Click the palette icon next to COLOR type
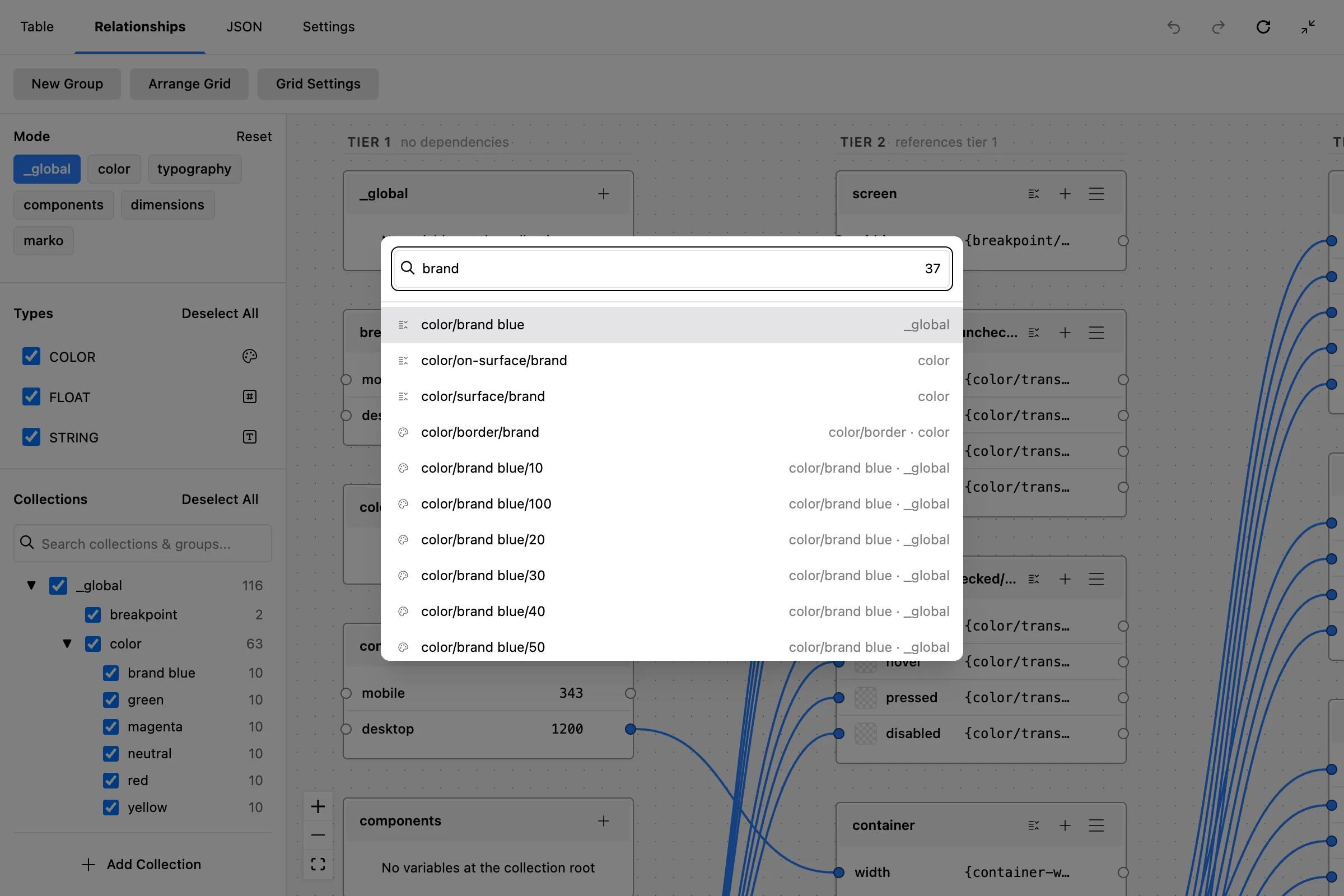 tap(250, 357)
